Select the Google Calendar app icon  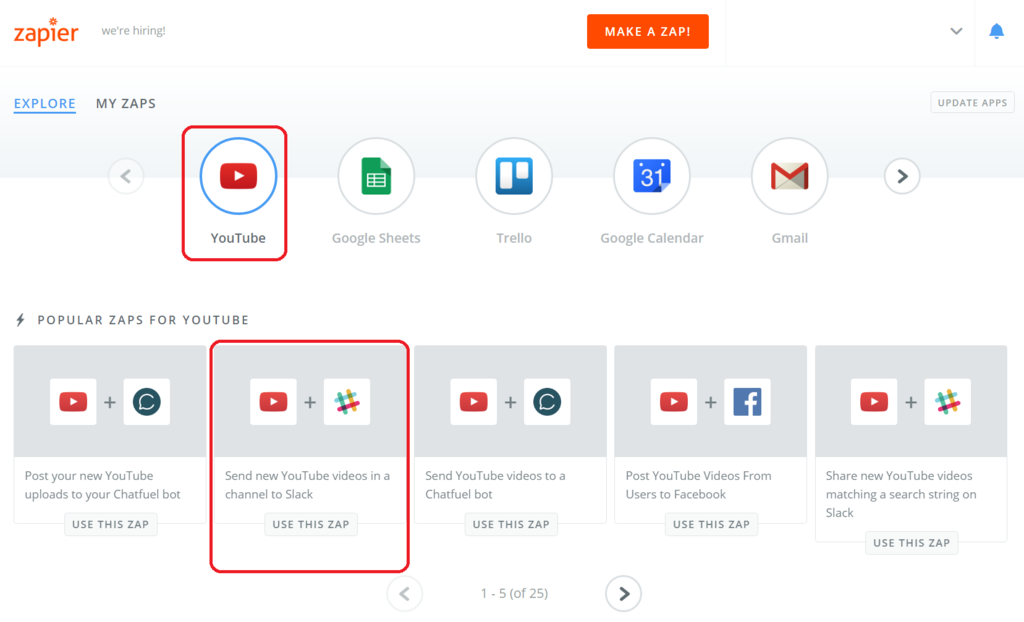click(x=652, y=176)
